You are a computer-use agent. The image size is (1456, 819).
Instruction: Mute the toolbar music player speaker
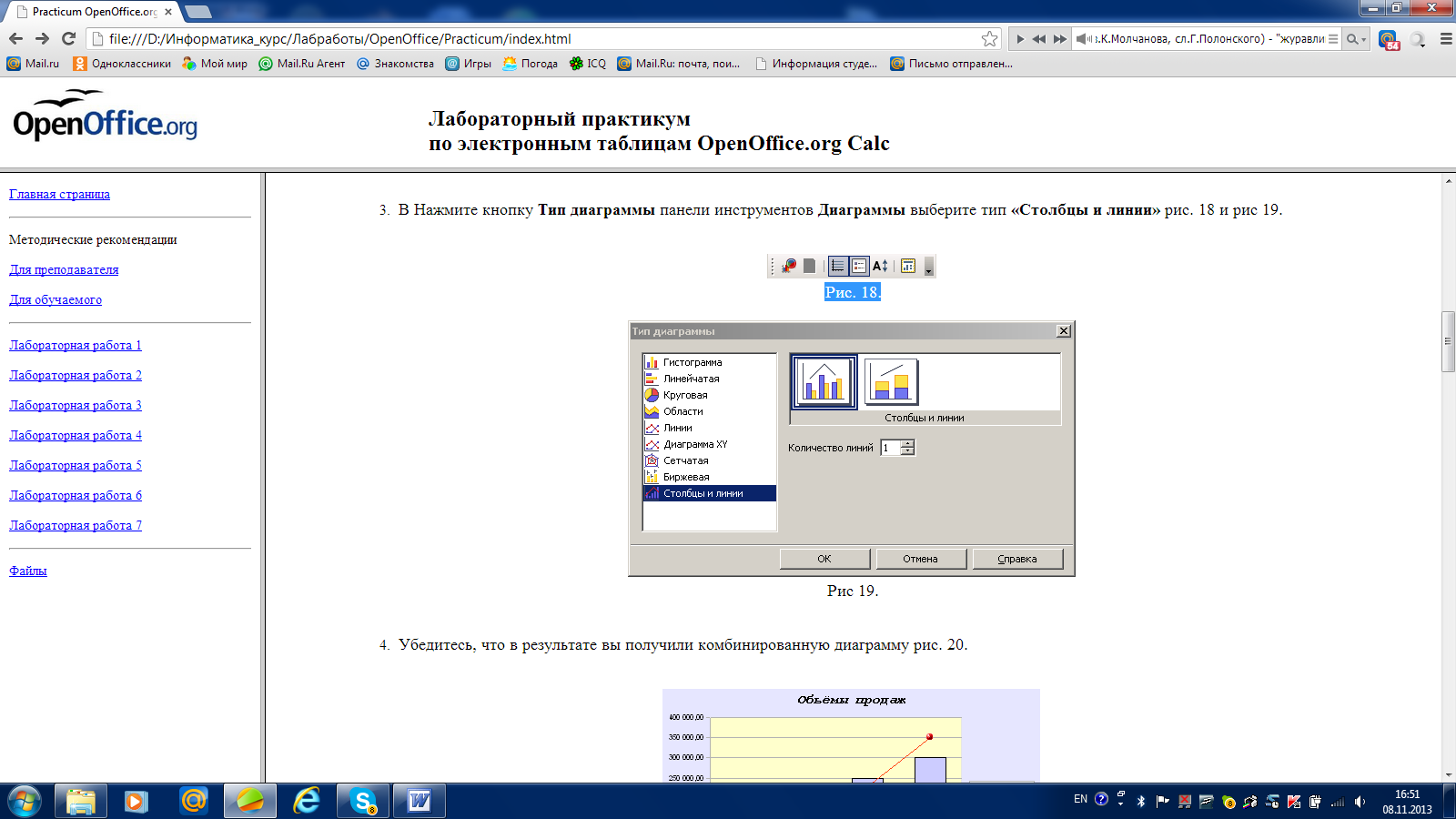[1083, 39]
